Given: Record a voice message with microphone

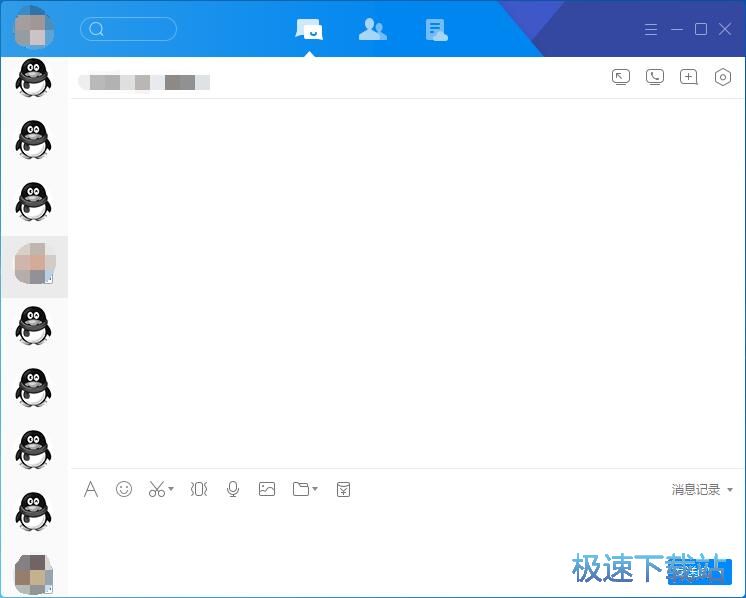Looking at the screenshot, I should 233,489.
